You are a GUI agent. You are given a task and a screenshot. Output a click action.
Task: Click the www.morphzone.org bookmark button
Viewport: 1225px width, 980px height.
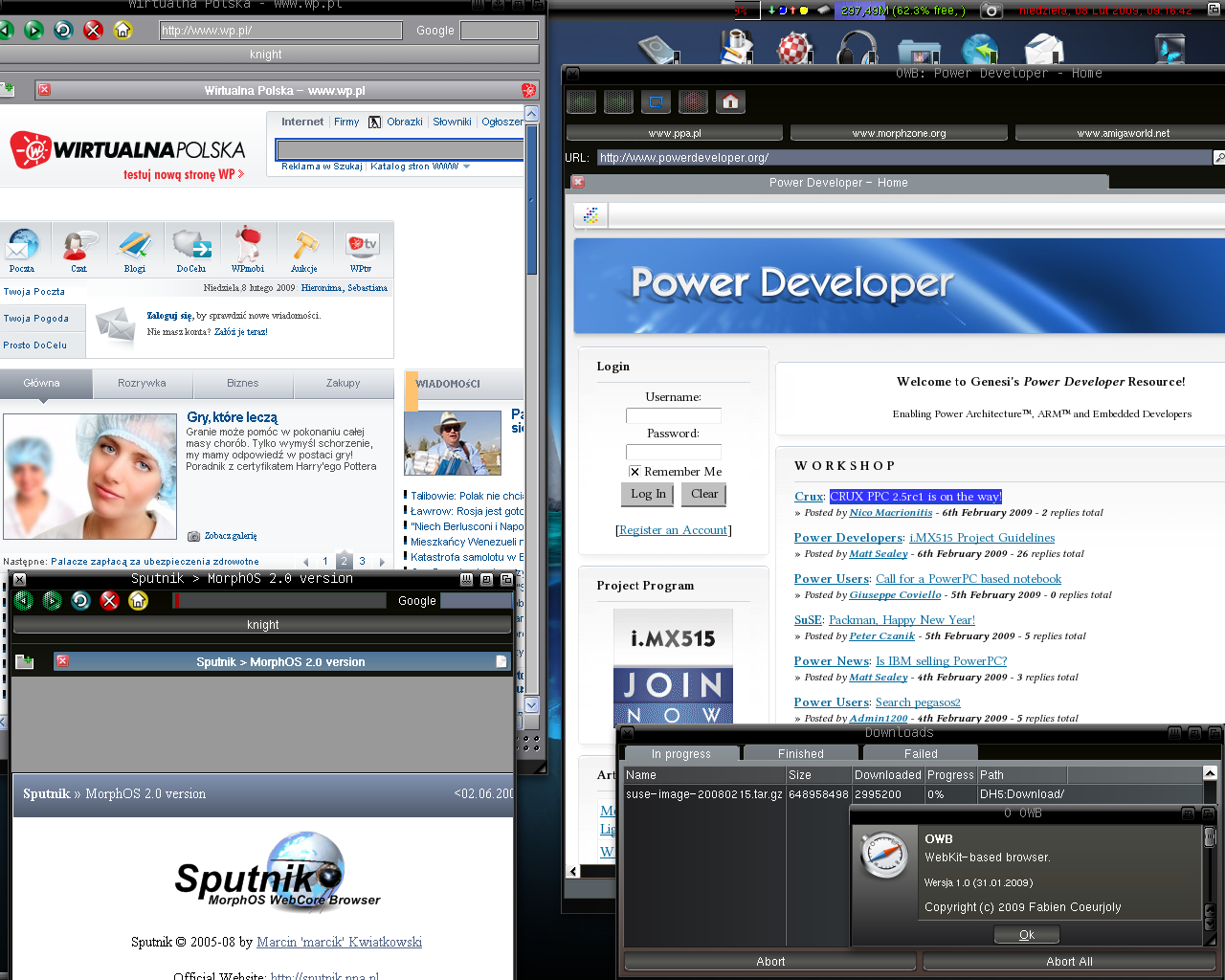[900, 133]
